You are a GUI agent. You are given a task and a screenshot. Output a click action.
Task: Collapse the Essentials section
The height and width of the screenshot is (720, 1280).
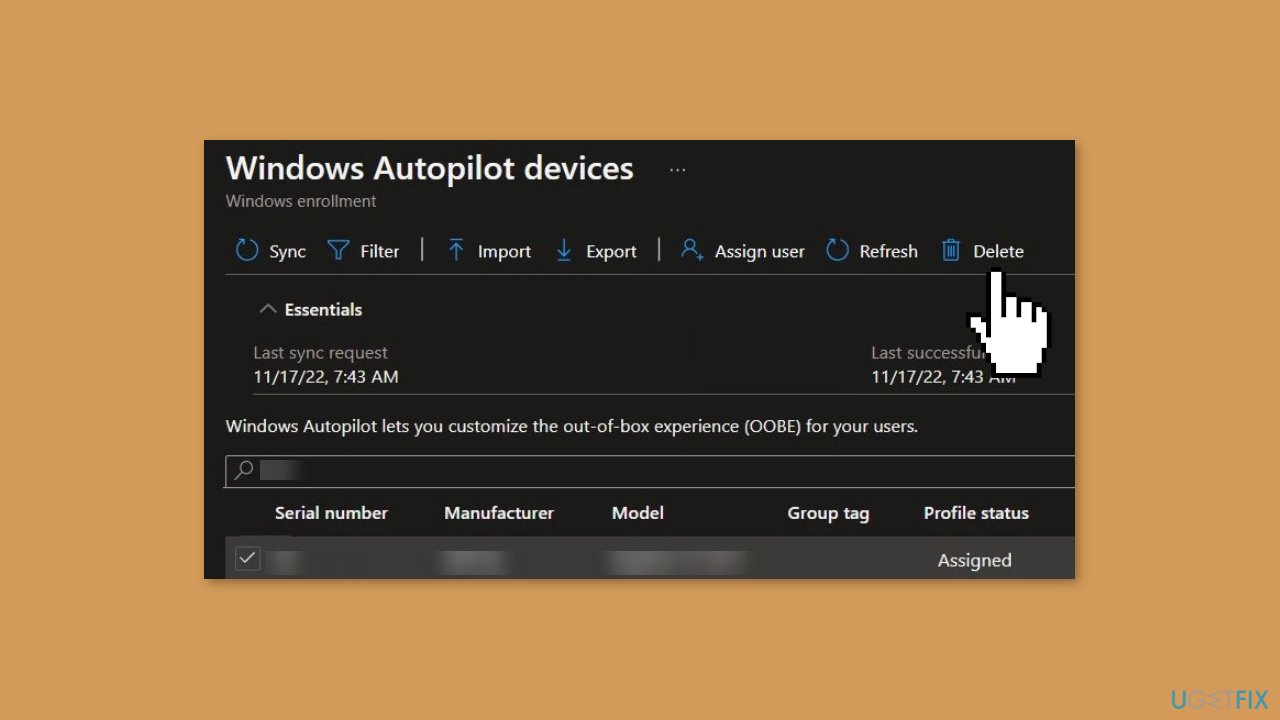(268, 309)
